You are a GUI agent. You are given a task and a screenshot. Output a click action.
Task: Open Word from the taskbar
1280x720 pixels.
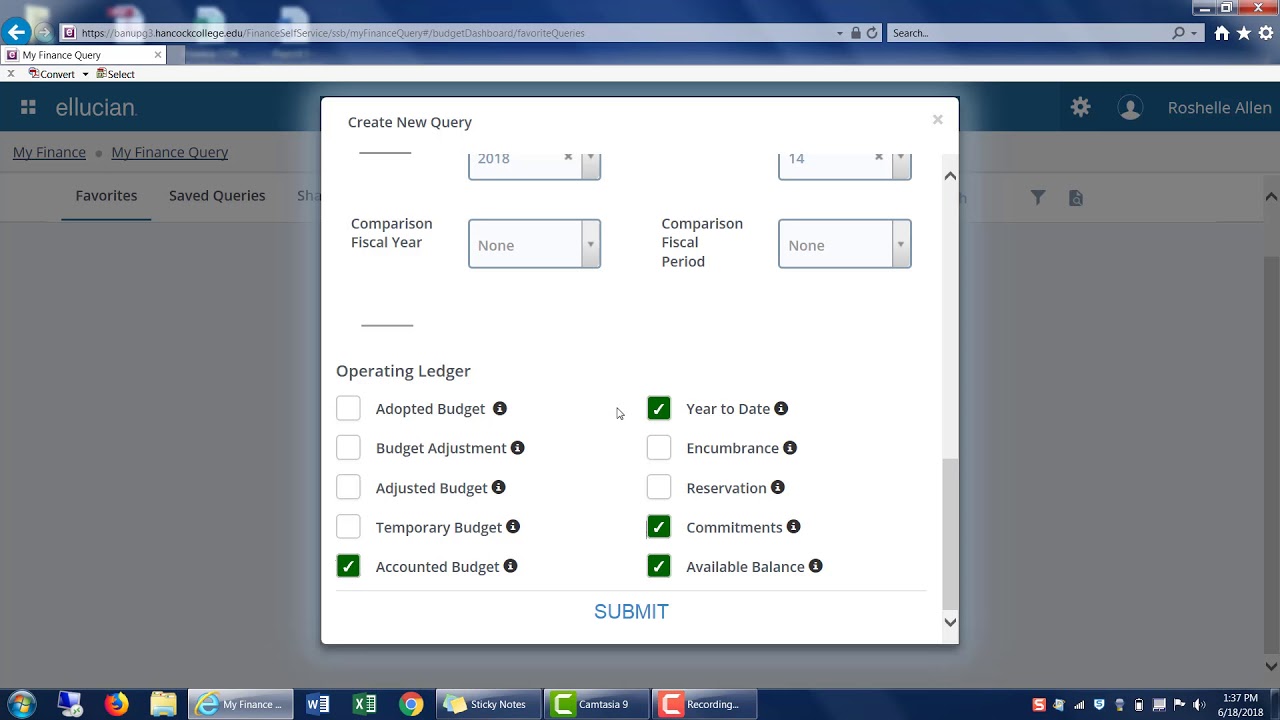point(318,704)
